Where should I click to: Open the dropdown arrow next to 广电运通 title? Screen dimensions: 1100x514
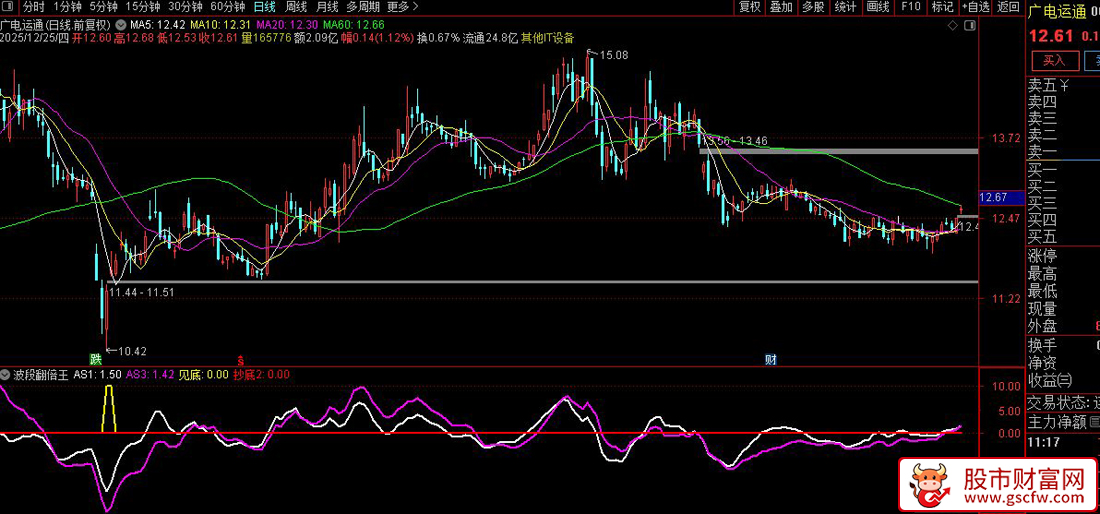[x=121, y=23]
